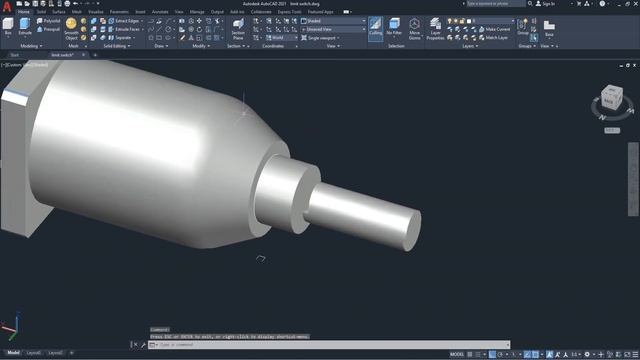The width and height of the screenshot is (640, 360).
Task: Switch to Layout1 tab
Action: click(33, 353)
